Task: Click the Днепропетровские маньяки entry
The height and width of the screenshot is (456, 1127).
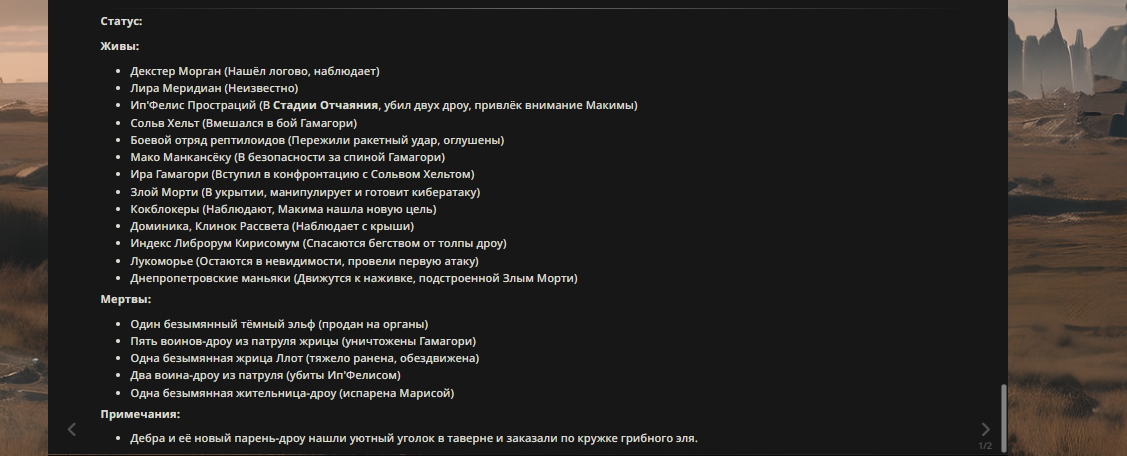Action: tap(354, 278)
